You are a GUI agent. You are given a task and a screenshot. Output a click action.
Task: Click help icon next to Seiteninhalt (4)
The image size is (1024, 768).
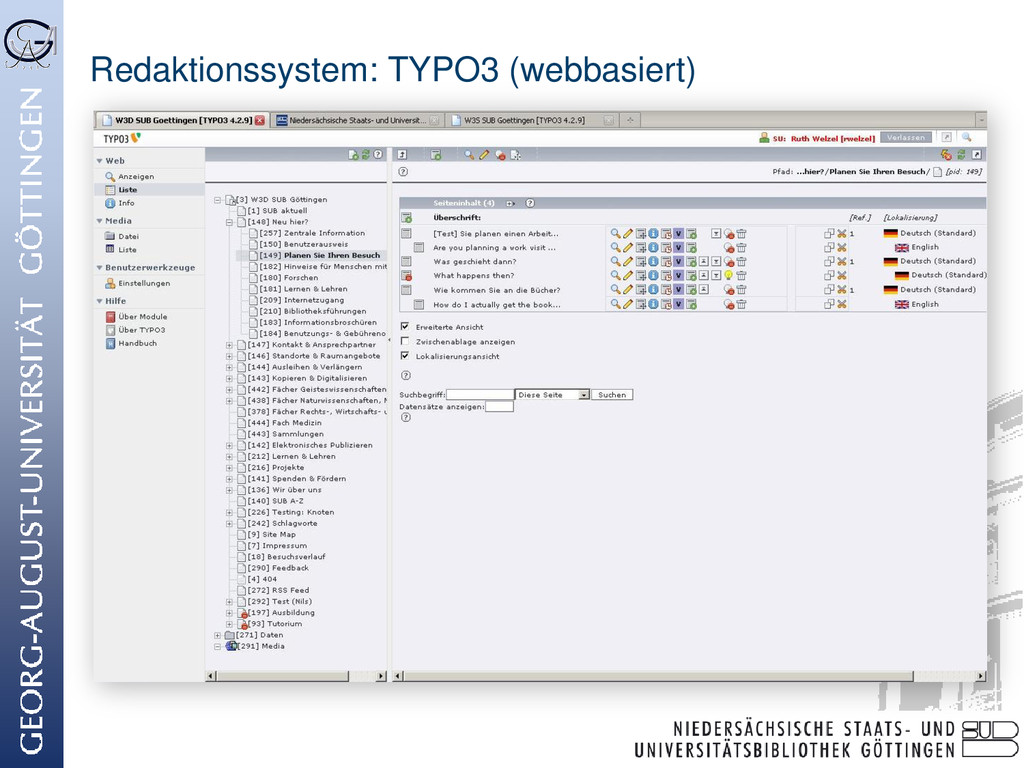(x=530, y=203)
